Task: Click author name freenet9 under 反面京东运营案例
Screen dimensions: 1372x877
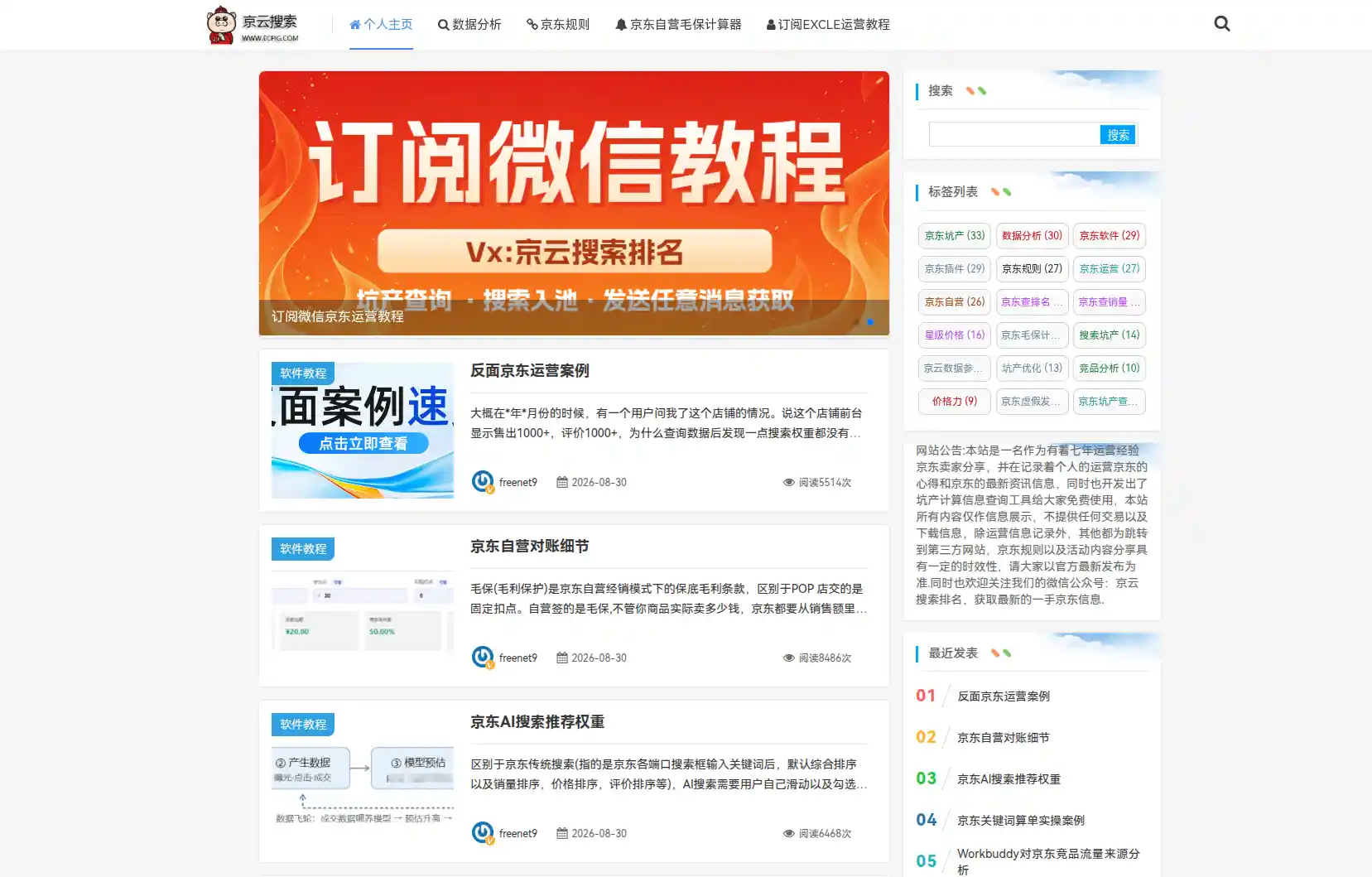Action: point(518,483)
